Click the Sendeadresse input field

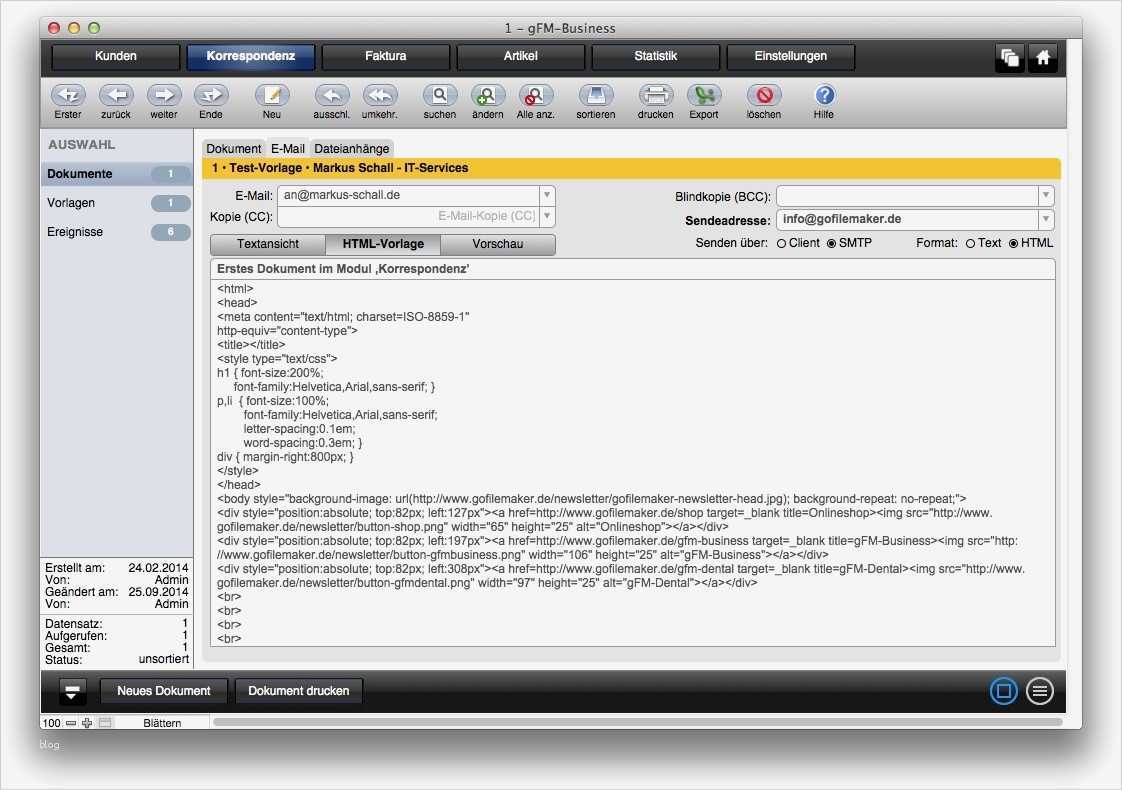(907, 219)
